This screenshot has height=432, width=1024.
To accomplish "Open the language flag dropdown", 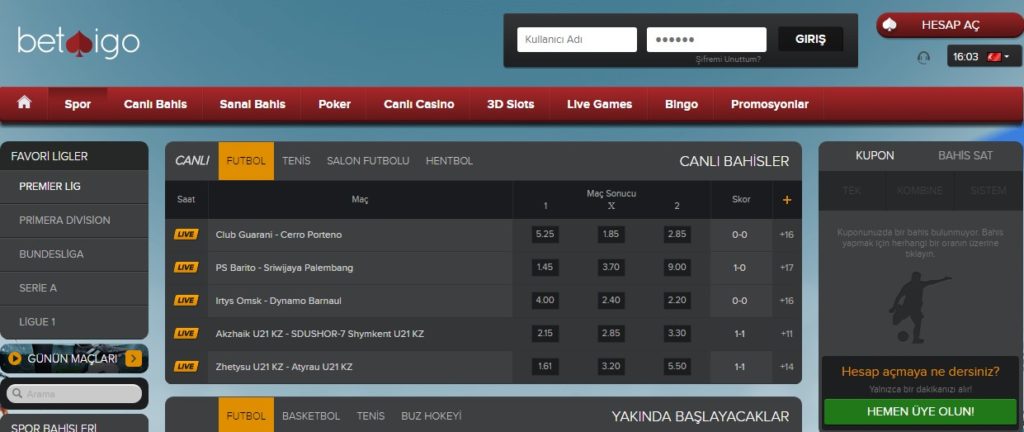I will tap(998, 57).
